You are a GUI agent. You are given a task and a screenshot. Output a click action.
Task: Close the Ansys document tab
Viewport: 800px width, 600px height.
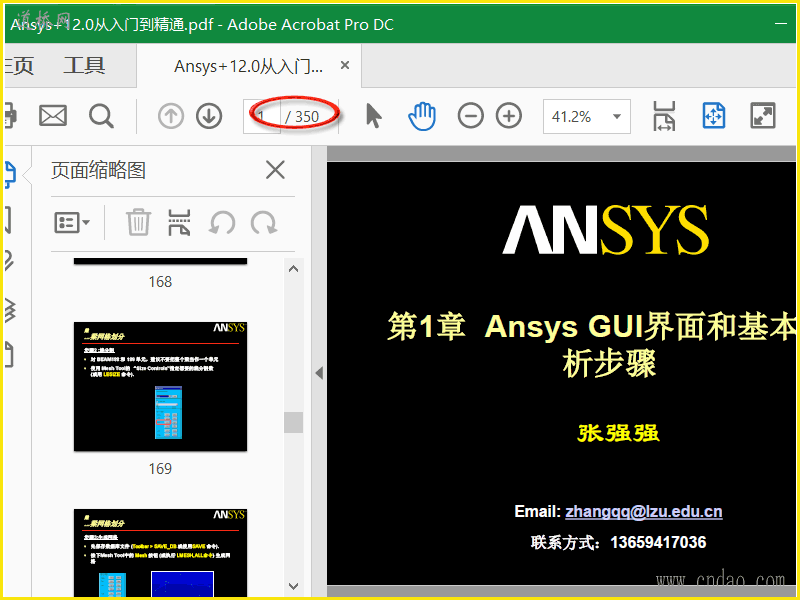pos(345,65)
